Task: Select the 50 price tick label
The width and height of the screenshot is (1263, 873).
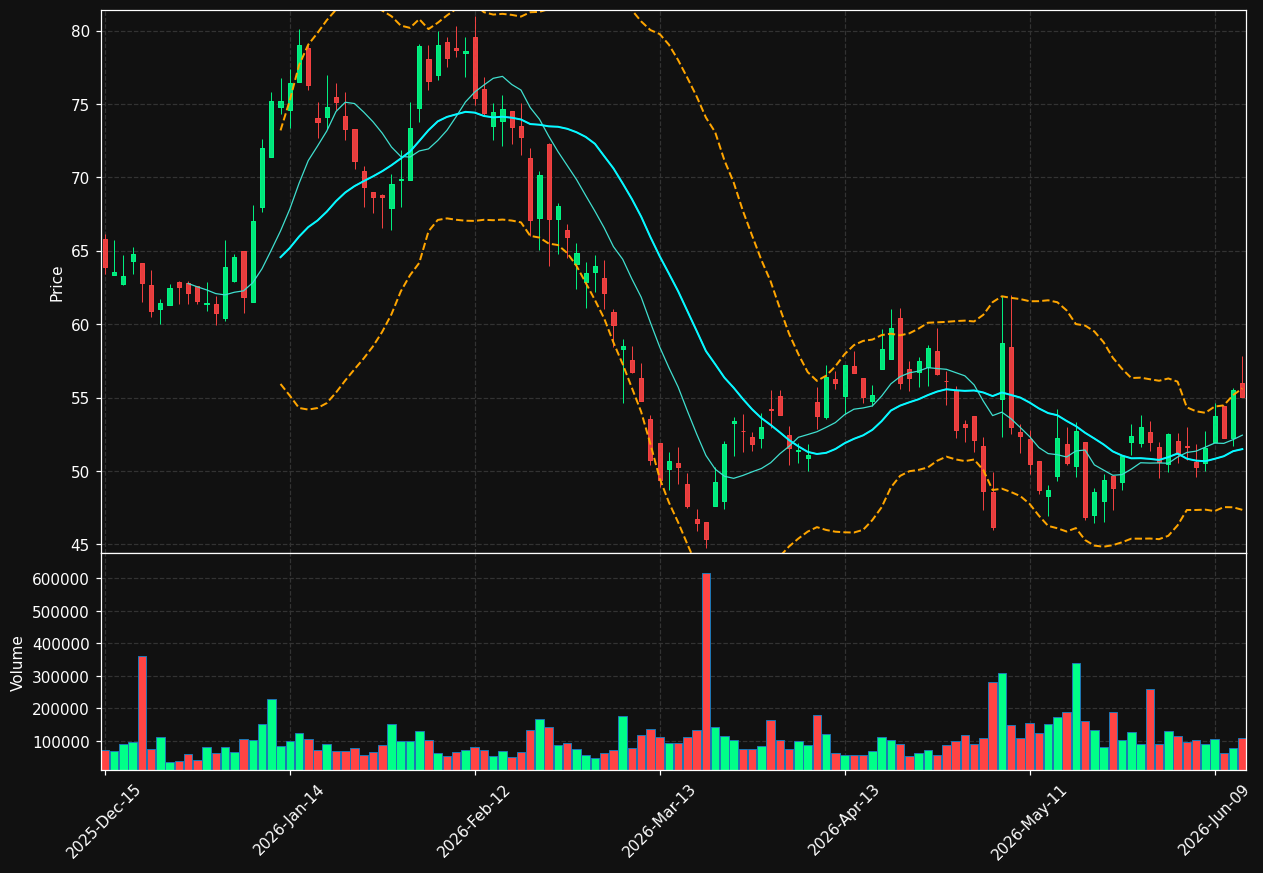Action: click(x=80, y=472)
